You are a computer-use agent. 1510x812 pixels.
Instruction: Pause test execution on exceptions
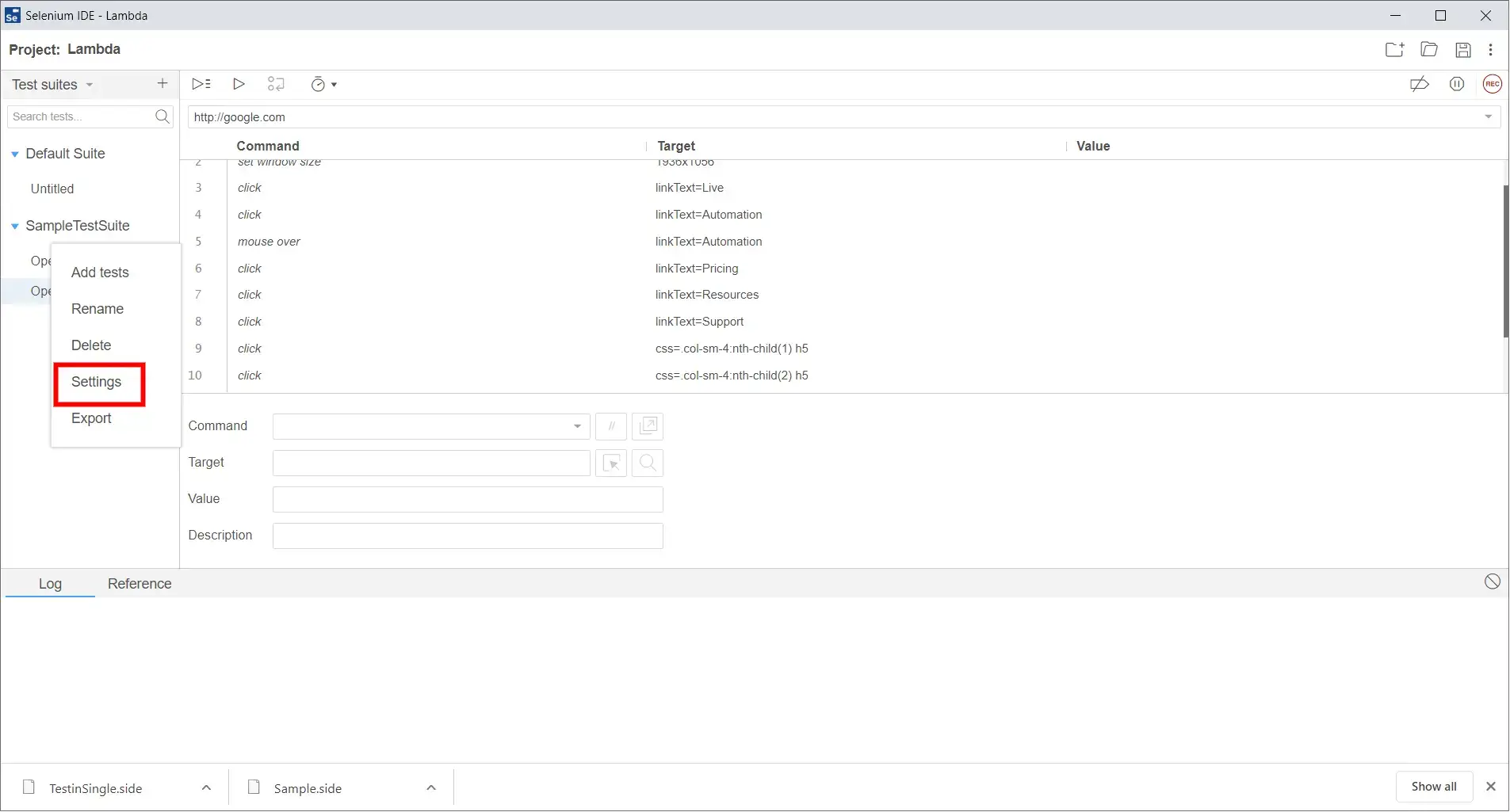[x=1457, y=84]
